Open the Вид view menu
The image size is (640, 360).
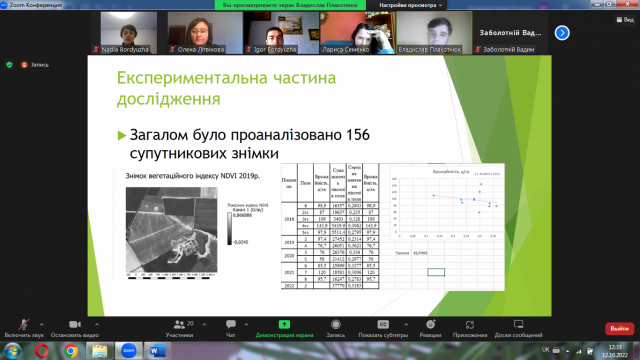[625, 19]
